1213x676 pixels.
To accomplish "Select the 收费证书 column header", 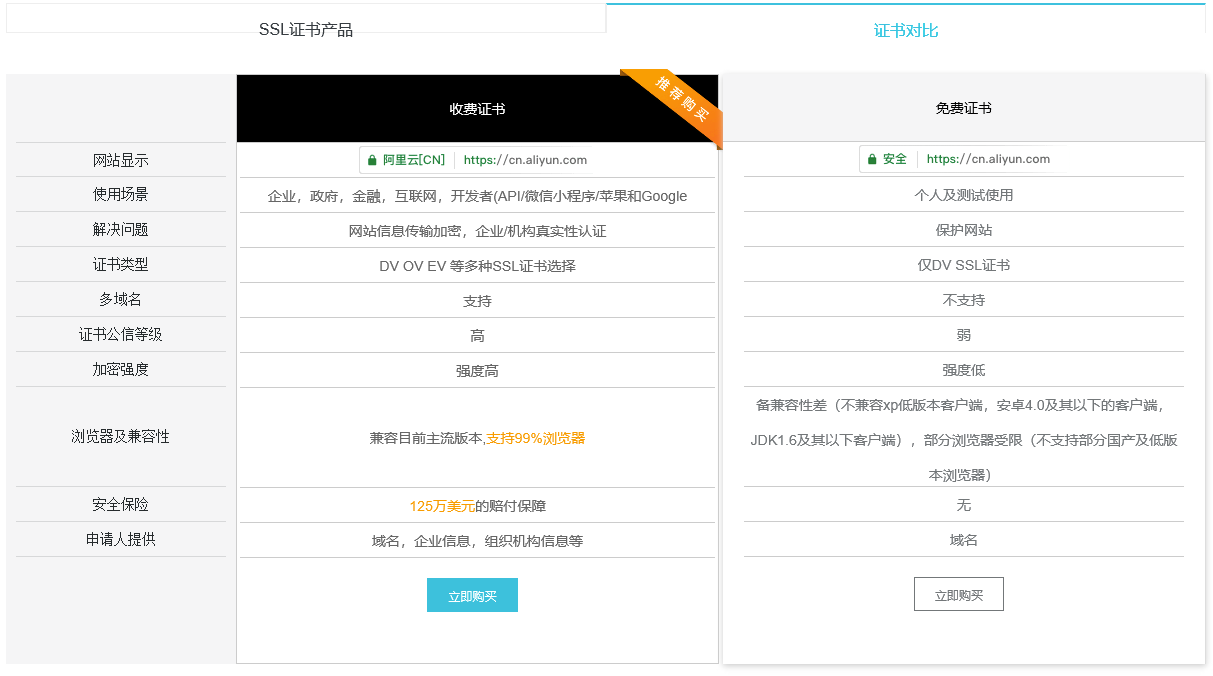I will [x=477, y=109].
